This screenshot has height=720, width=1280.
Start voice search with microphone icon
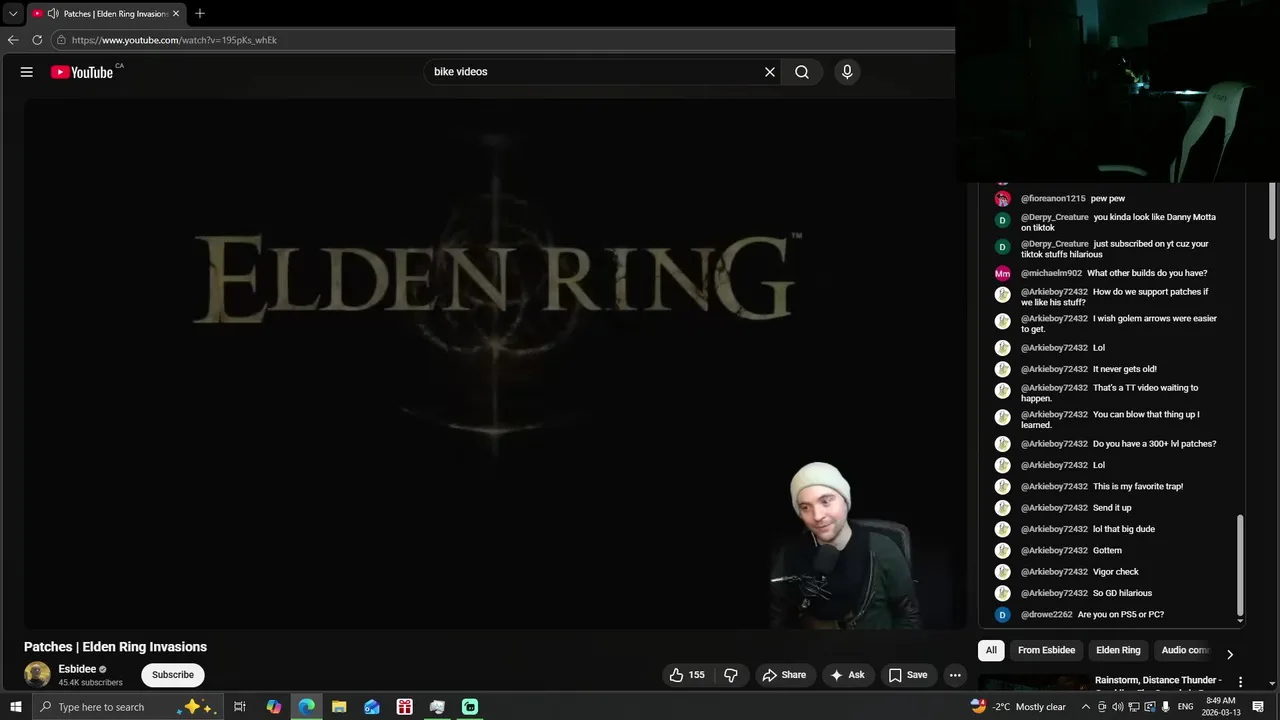[847, 72]
